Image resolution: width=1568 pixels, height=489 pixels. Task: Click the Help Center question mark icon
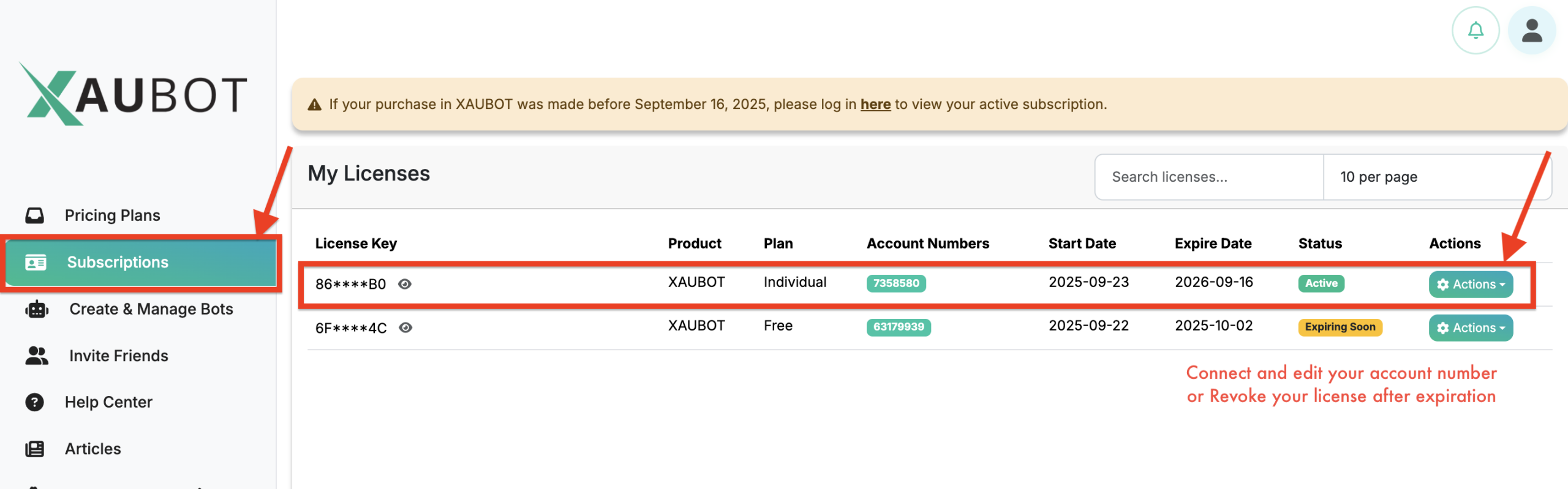(35, 402)
